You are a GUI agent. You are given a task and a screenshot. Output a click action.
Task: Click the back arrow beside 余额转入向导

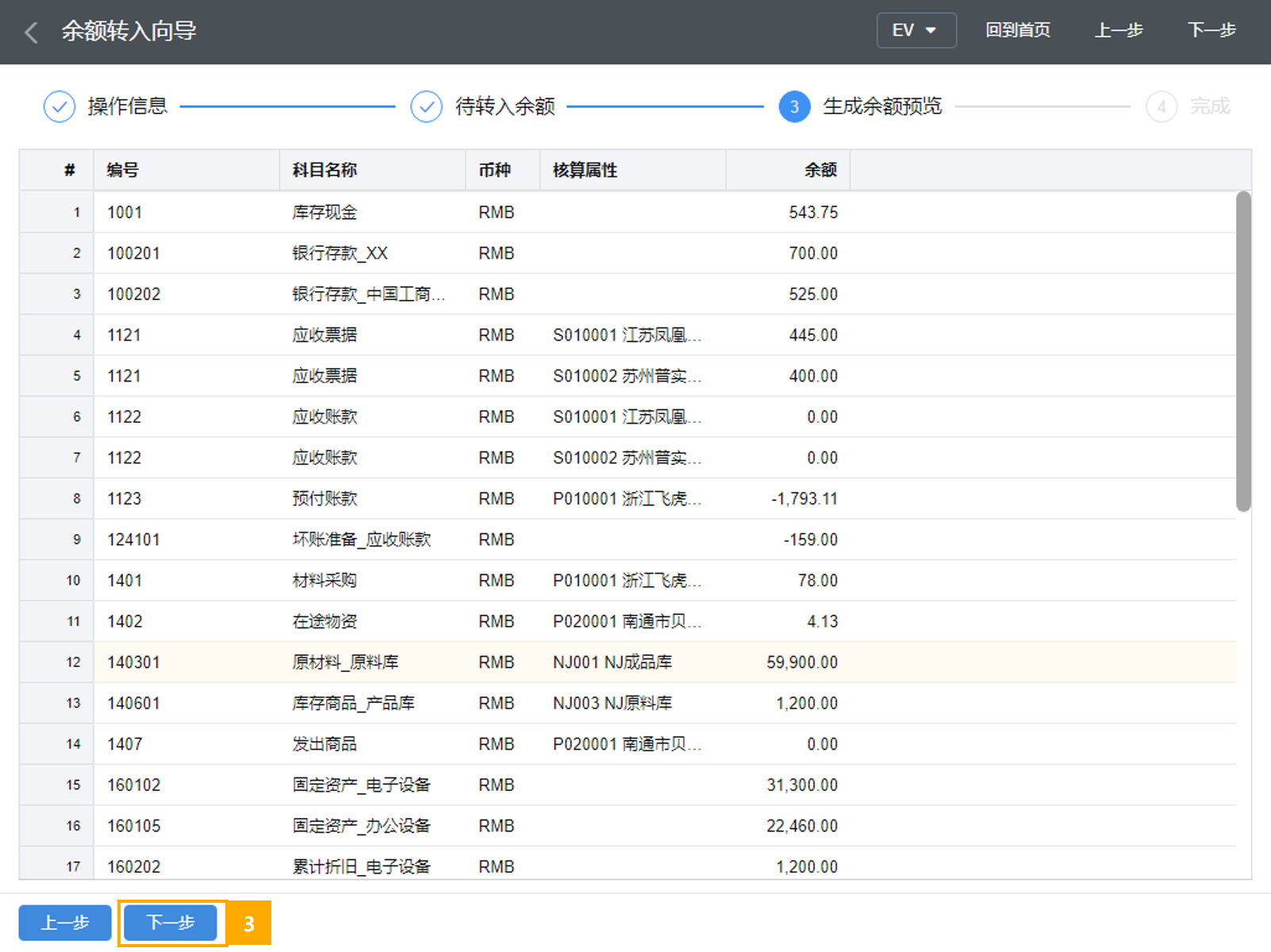point(32,32)
